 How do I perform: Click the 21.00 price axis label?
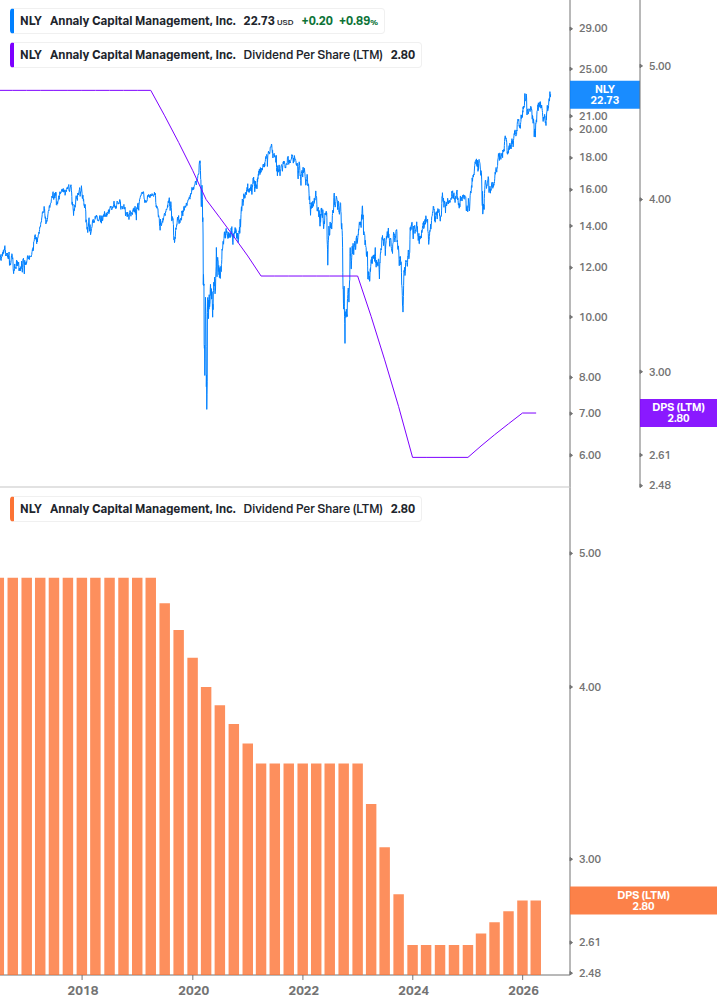click(593, 116)
